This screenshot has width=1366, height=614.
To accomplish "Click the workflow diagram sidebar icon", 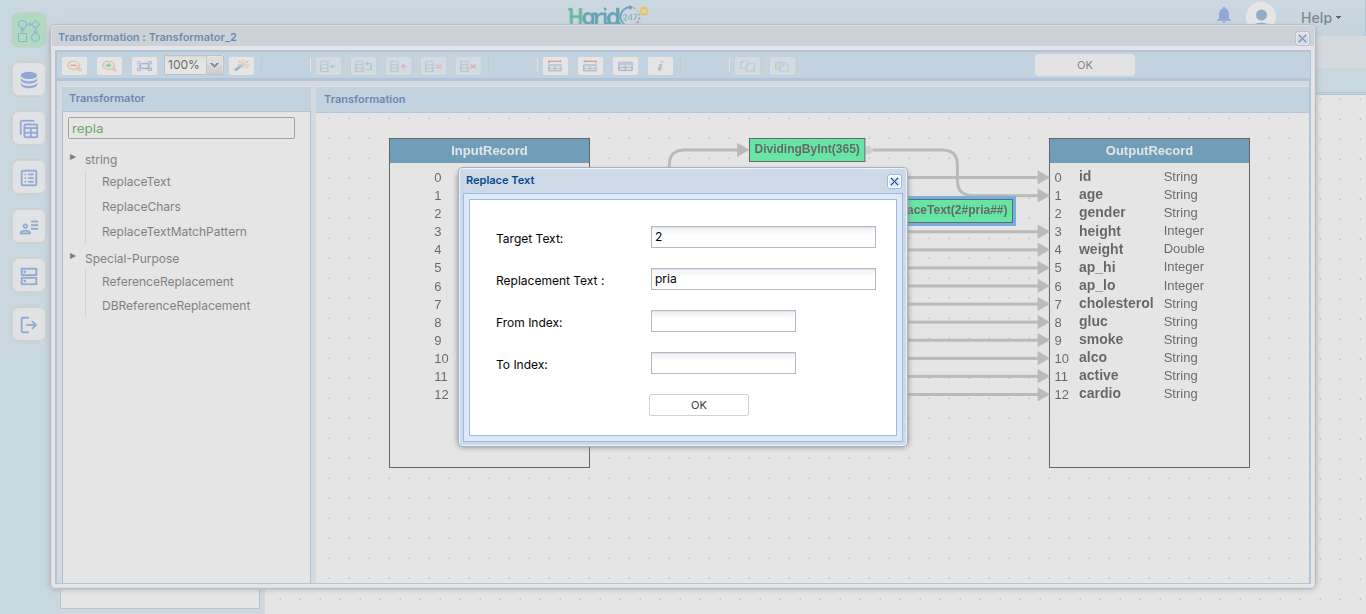I will point(29,30).
